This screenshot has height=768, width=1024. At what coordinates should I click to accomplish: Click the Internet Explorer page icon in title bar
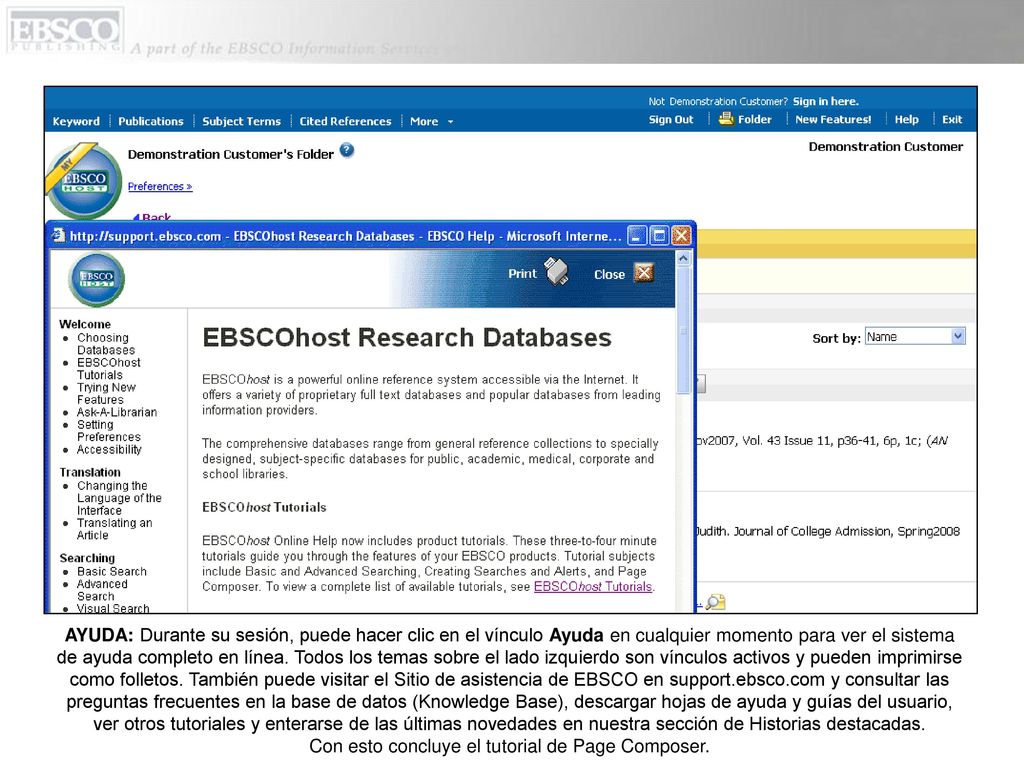point(59,235)
